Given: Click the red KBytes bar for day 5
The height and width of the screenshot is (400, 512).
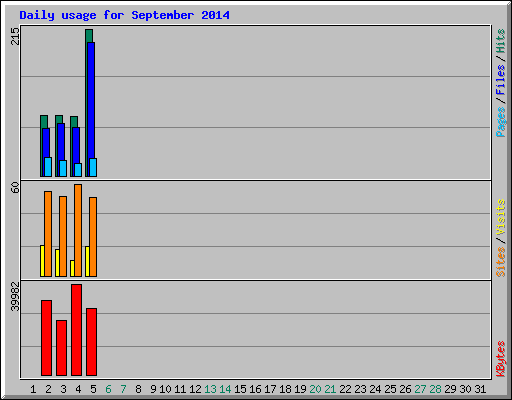Looking at the screenshot, I should 91,342.
